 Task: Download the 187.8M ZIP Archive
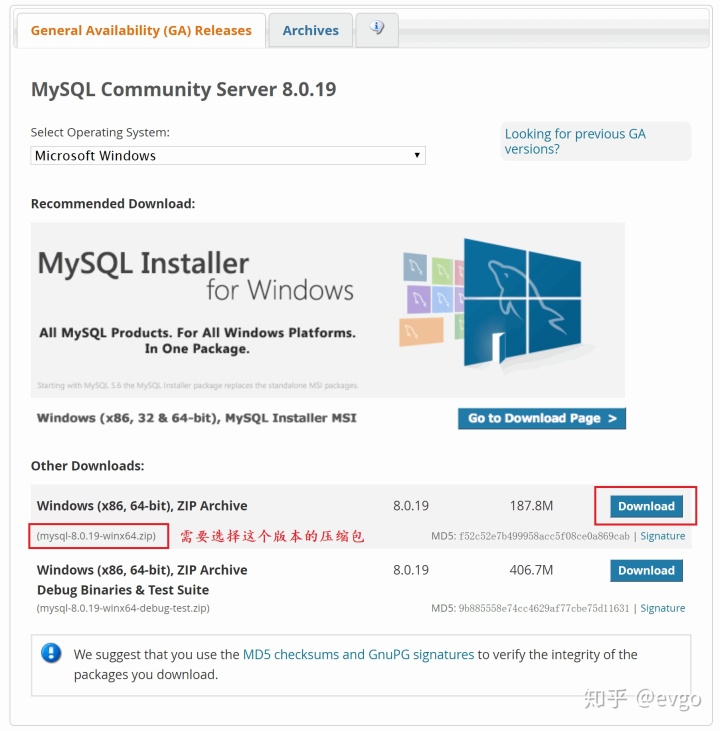coord(646,506)
